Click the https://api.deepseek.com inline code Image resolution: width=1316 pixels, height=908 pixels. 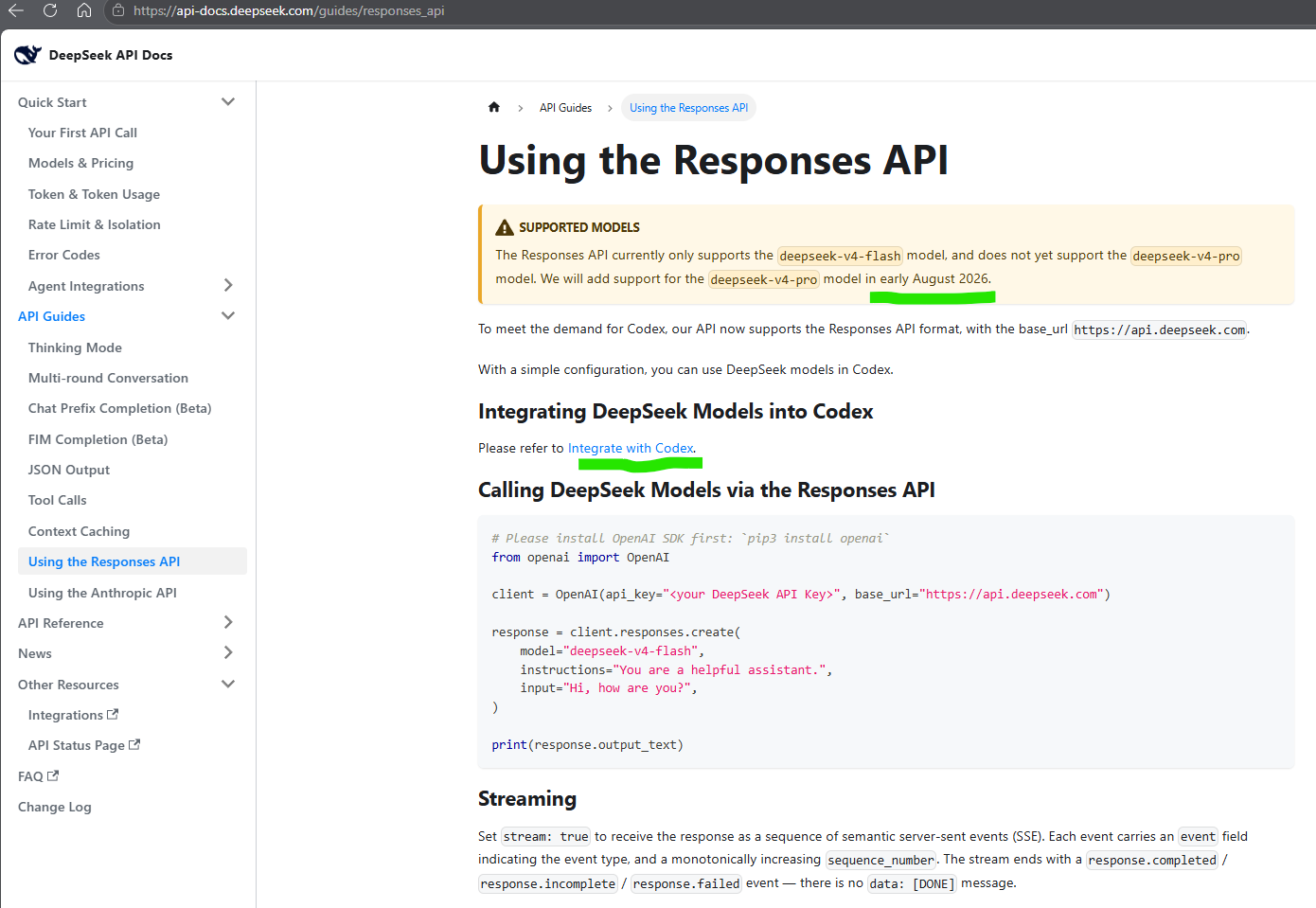coord(1160,329)
